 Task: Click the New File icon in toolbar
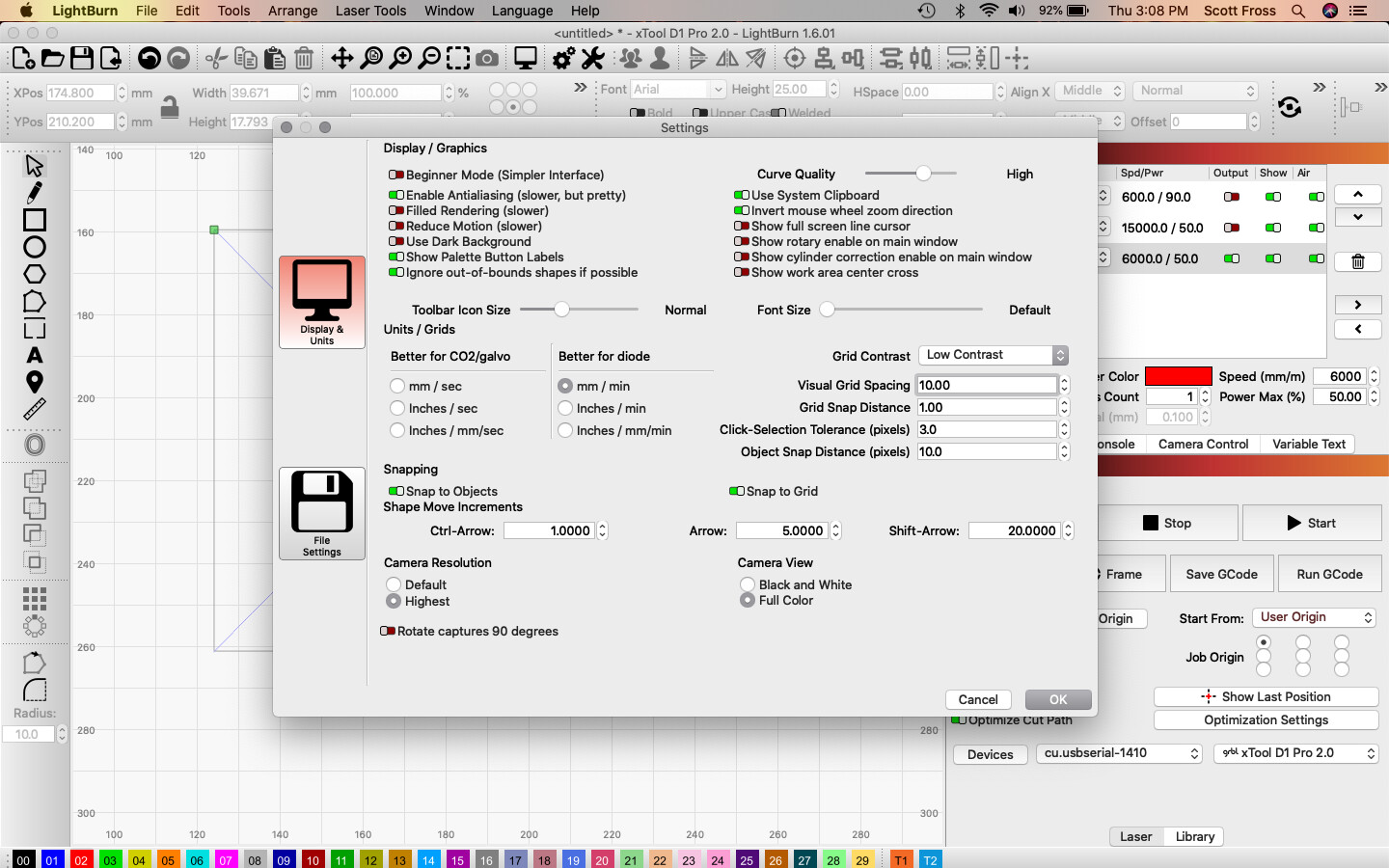(x=23, y=59)
